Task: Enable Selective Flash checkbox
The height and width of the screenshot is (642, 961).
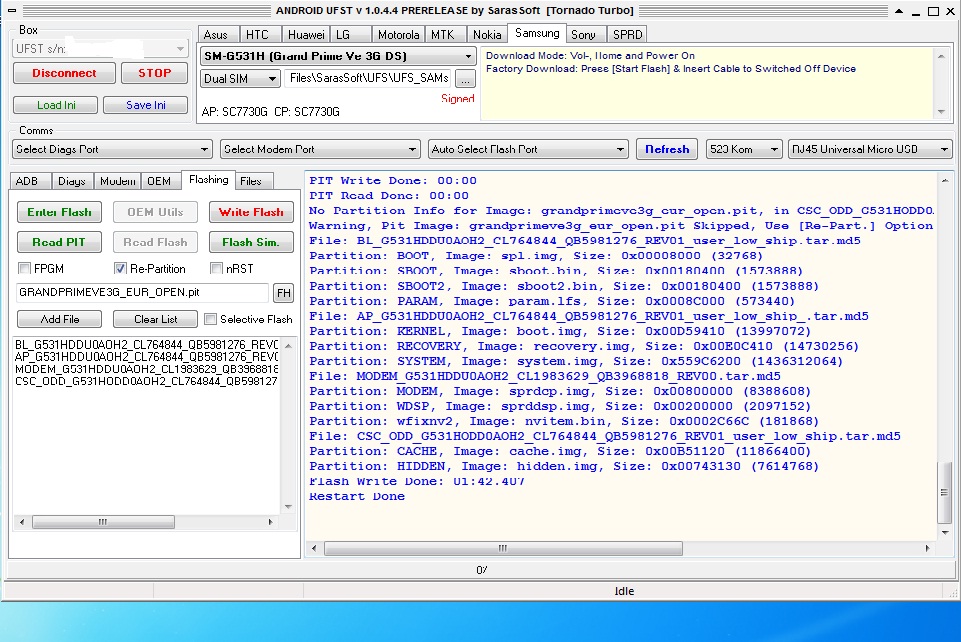Action: (210, 319)
